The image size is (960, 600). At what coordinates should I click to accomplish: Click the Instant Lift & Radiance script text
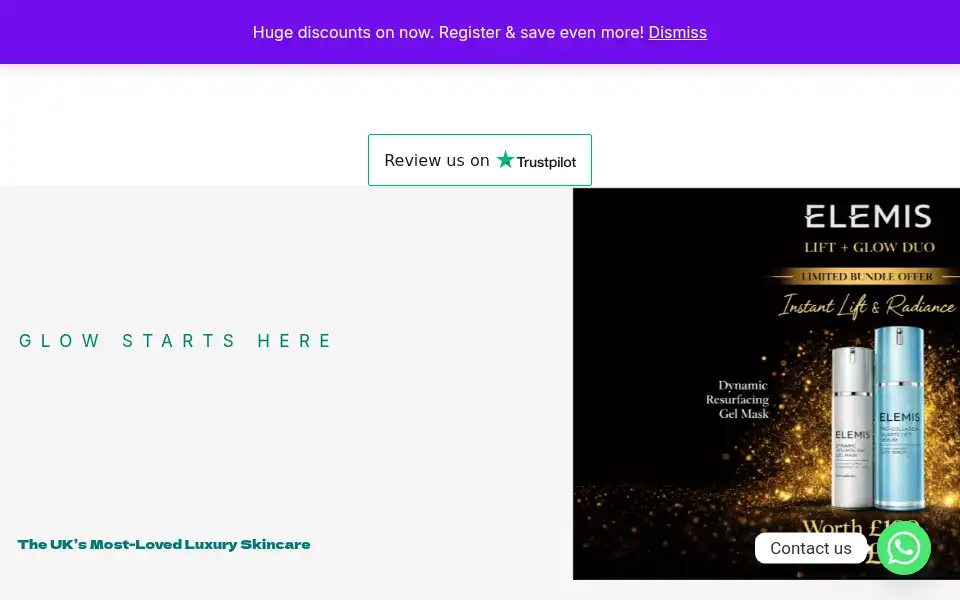[x=867, y=305]
